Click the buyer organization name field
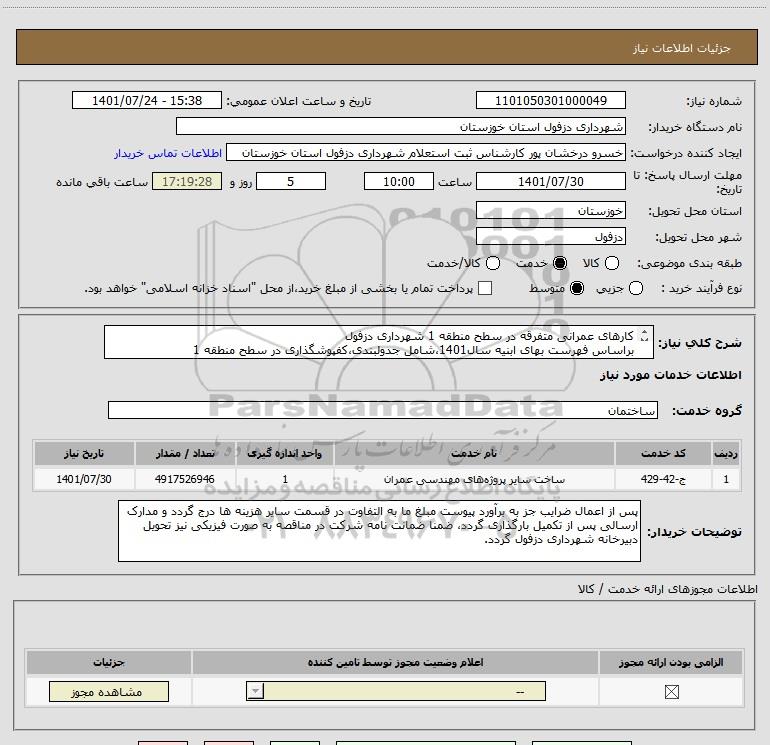 point(401,126)
